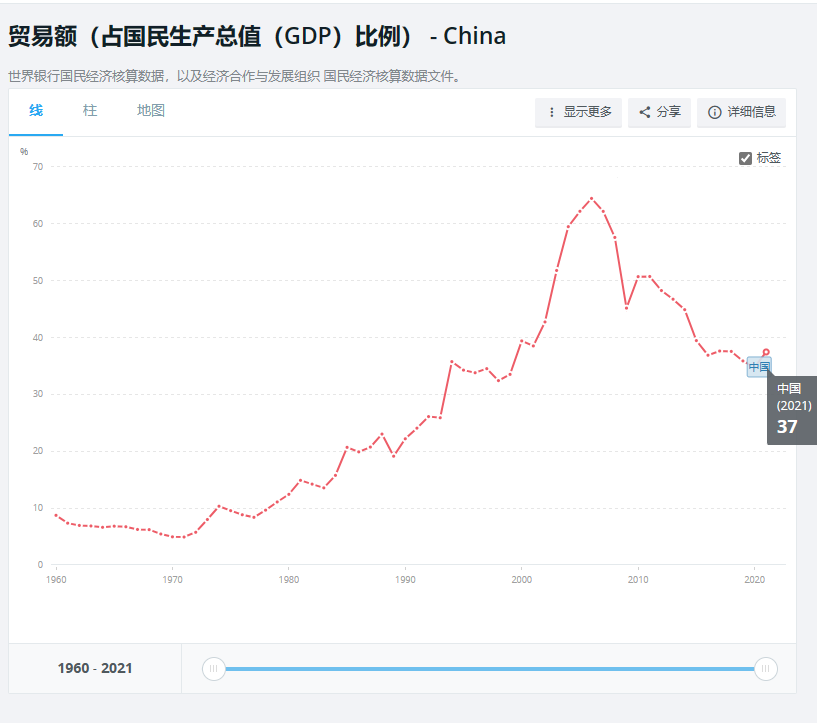This screenshot has height=723, width=817.
Task: Click the 中国 (2021) 37 tooltip box
Action: (791, 410)
